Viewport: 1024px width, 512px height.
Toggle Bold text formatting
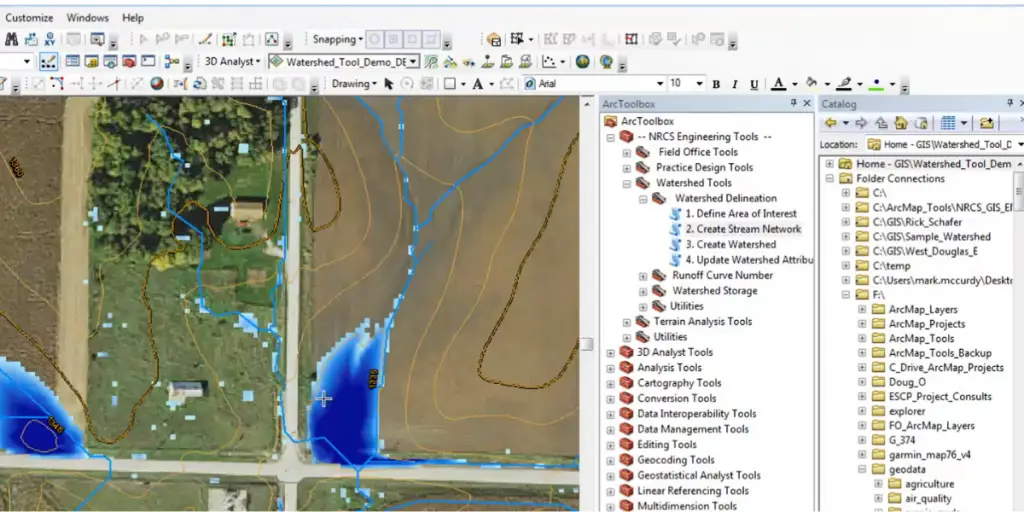point(716,84)
